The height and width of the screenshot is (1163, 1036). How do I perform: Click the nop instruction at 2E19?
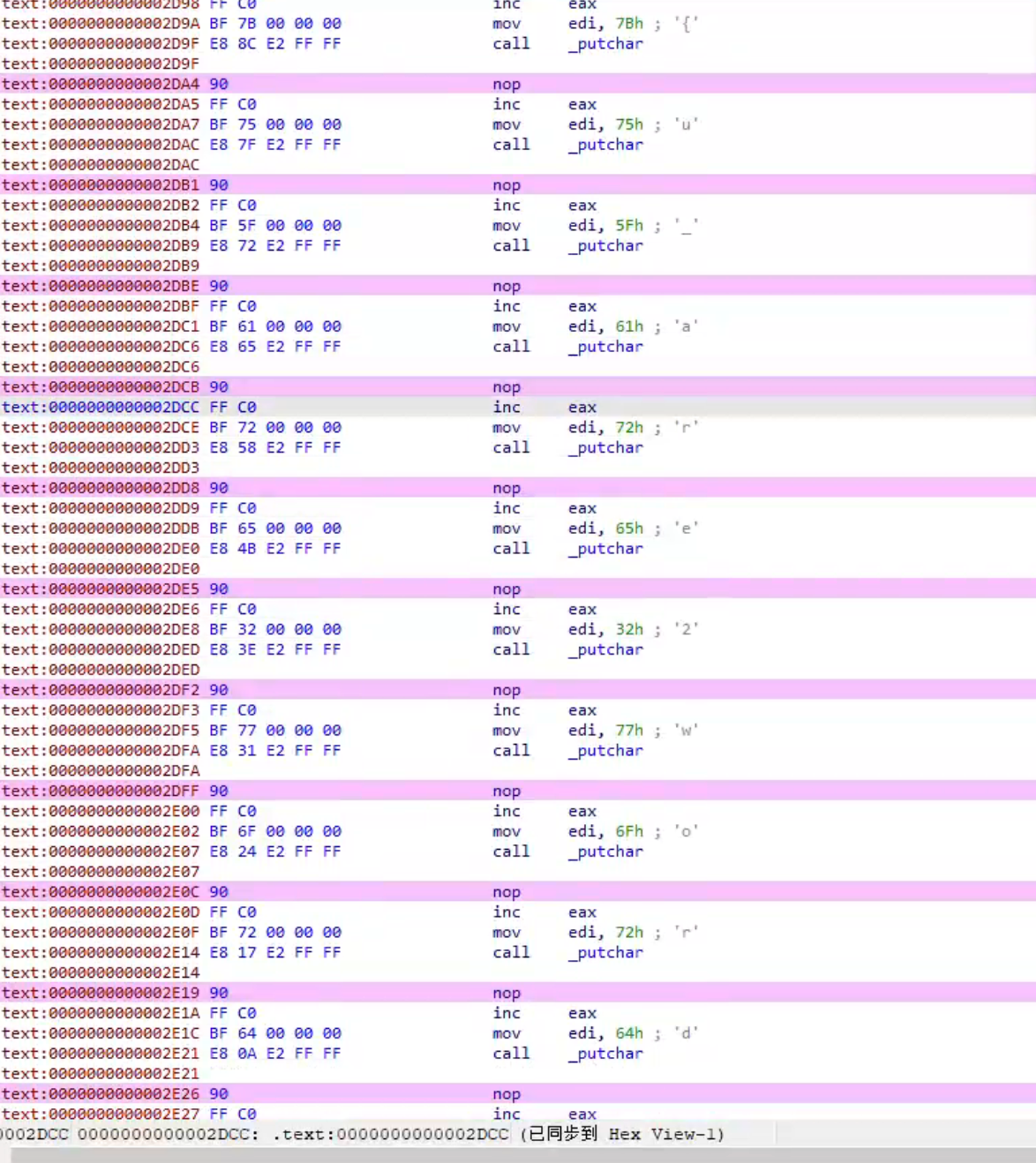507,993
